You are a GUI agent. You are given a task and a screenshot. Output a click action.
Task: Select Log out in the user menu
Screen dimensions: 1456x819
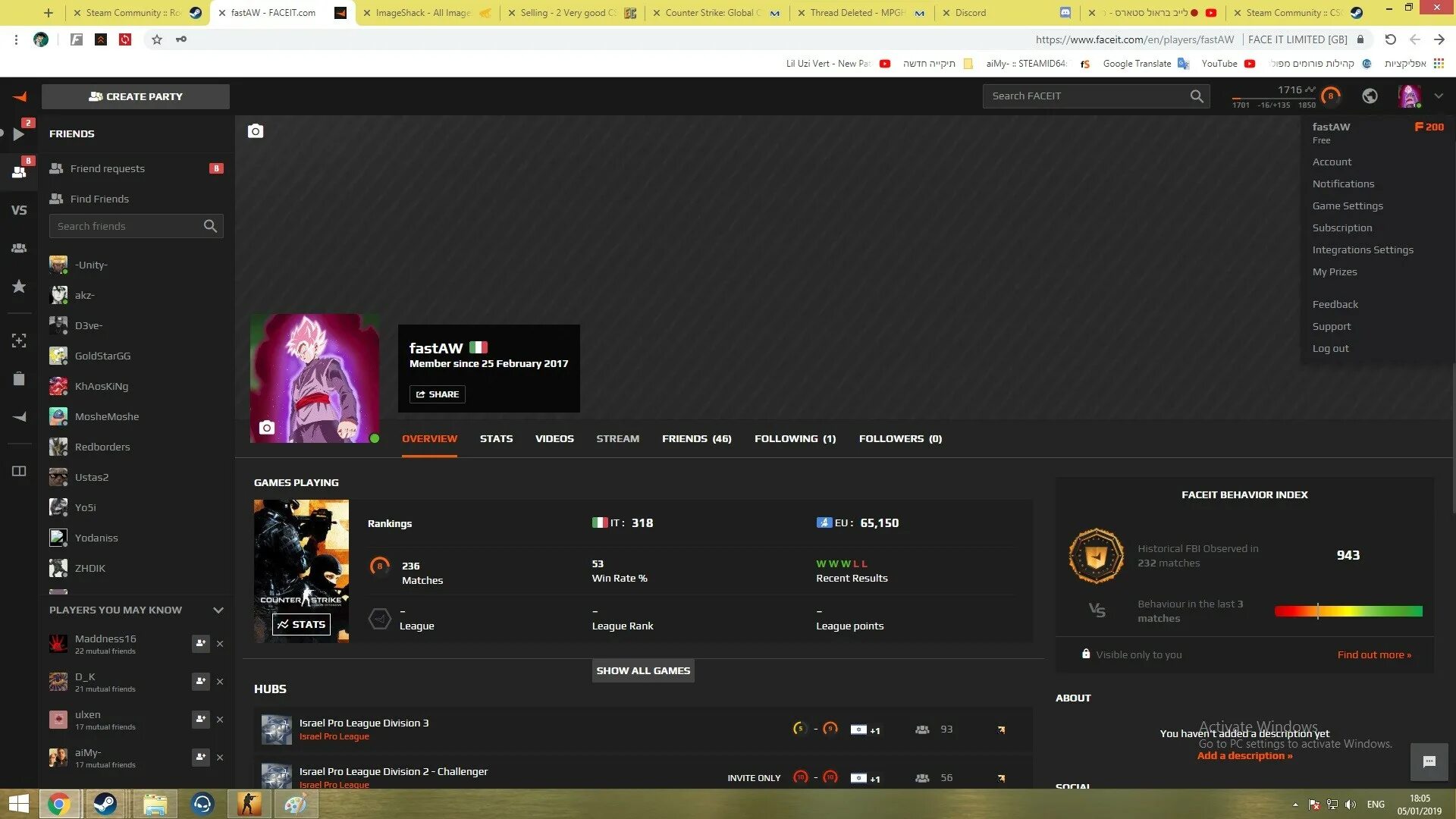[1330, 349]
